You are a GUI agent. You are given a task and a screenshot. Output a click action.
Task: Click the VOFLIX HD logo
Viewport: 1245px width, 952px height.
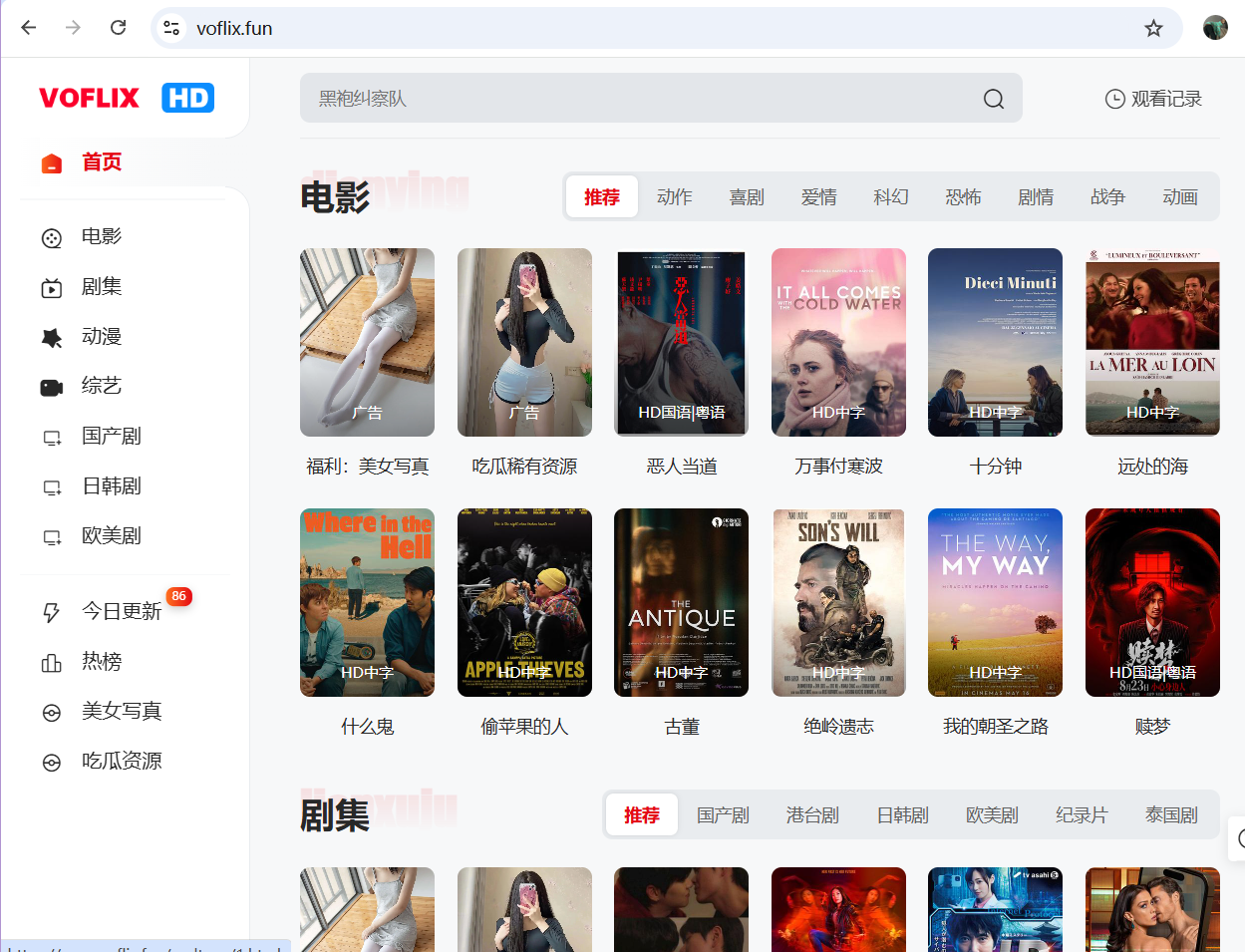[x=127, y=98]
